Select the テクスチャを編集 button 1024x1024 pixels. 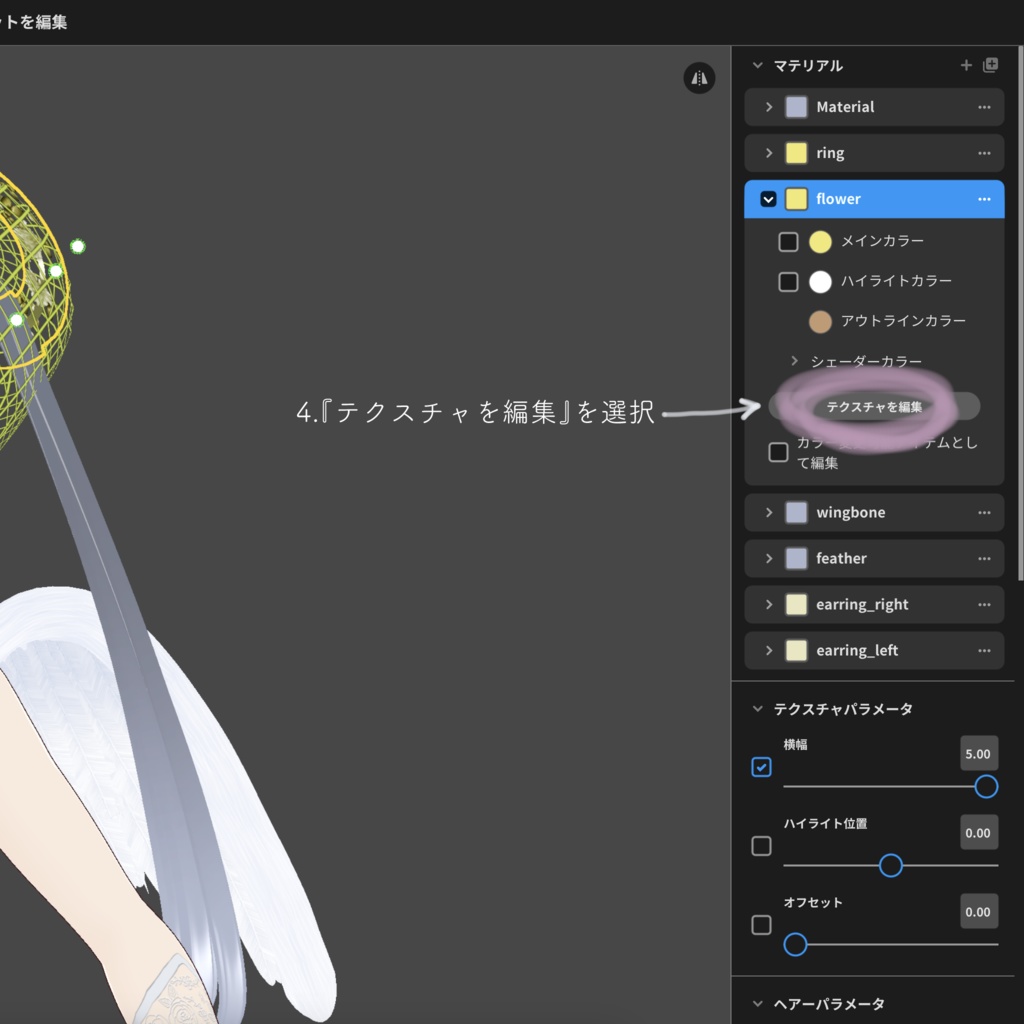click(x=874, y=406)
